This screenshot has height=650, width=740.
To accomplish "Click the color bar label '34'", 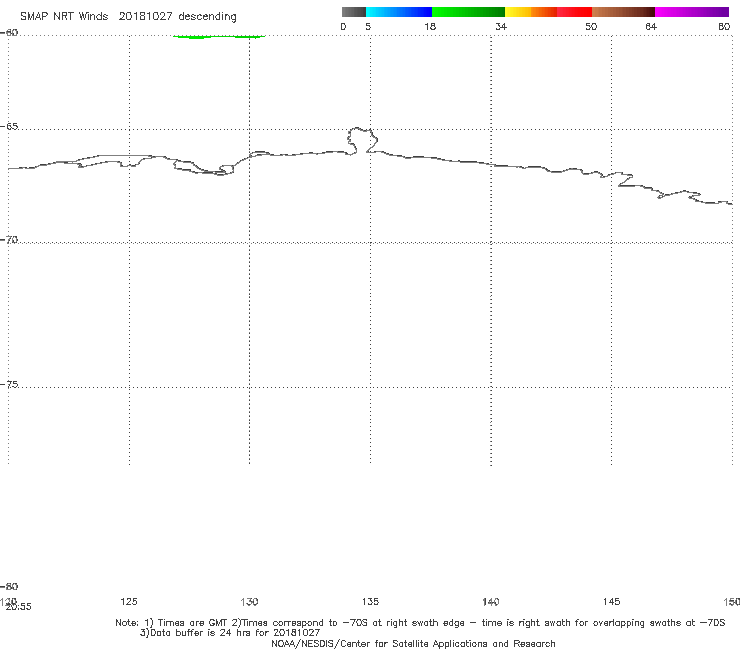I will [501, 27].
